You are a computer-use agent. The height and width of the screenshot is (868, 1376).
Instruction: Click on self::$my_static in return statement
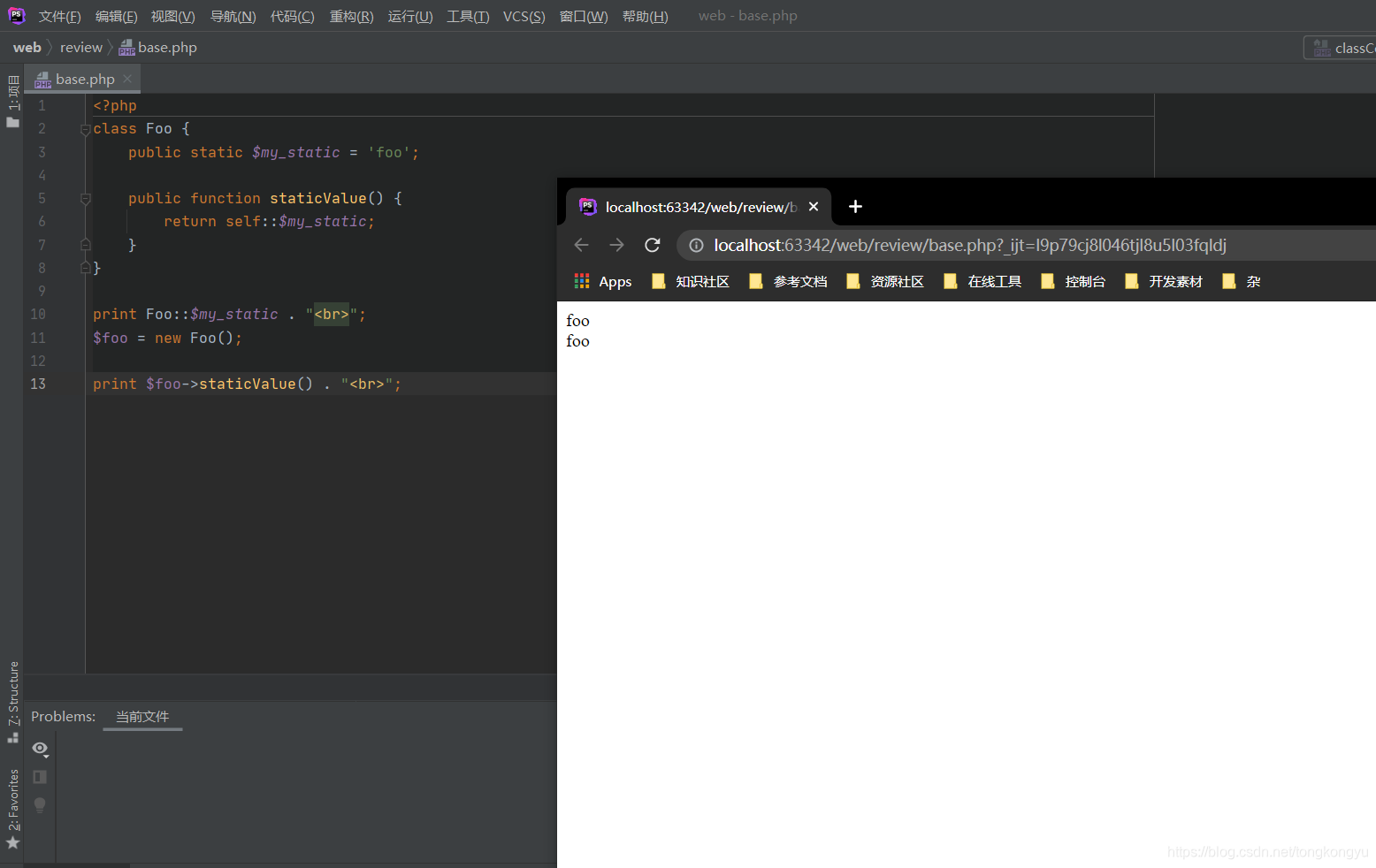pyautogui.click(x=296, y=221)
